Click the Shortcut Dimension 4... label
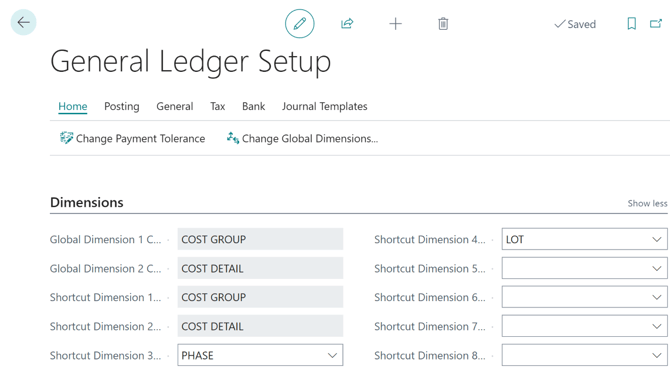670x373 pixels. pyautogui.click(x=430, y=239)
